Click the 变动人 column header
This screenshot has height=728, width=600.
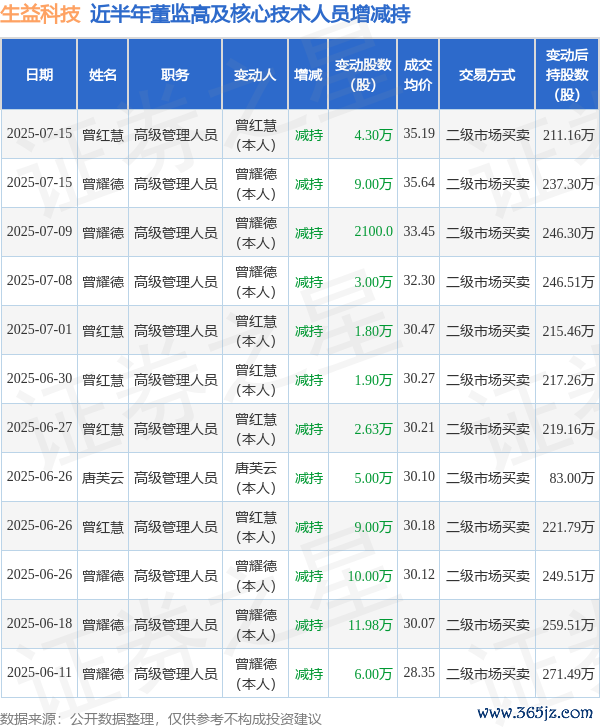tap(255, 75)
